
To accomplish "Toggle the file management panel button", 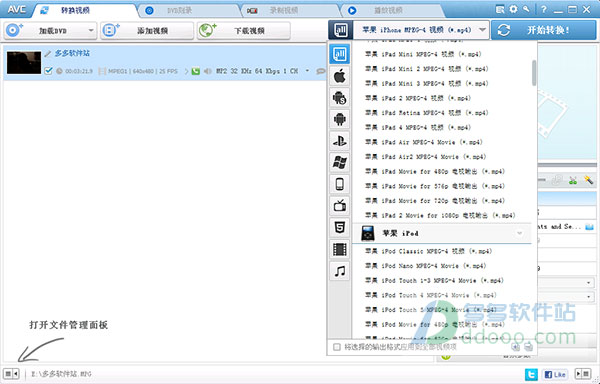I will pyautogui.click(x=11, y=374).
